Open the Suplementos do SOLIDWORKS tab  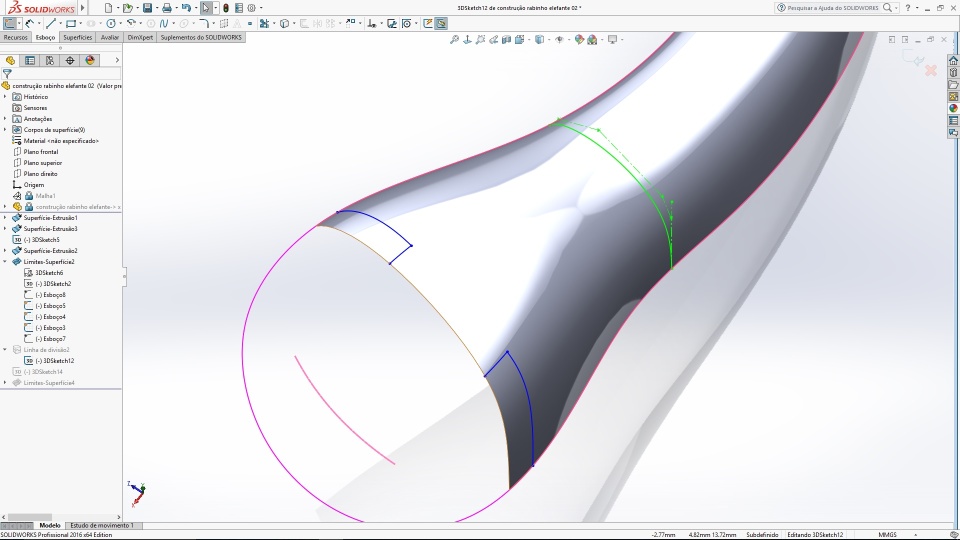click(201, 37)
